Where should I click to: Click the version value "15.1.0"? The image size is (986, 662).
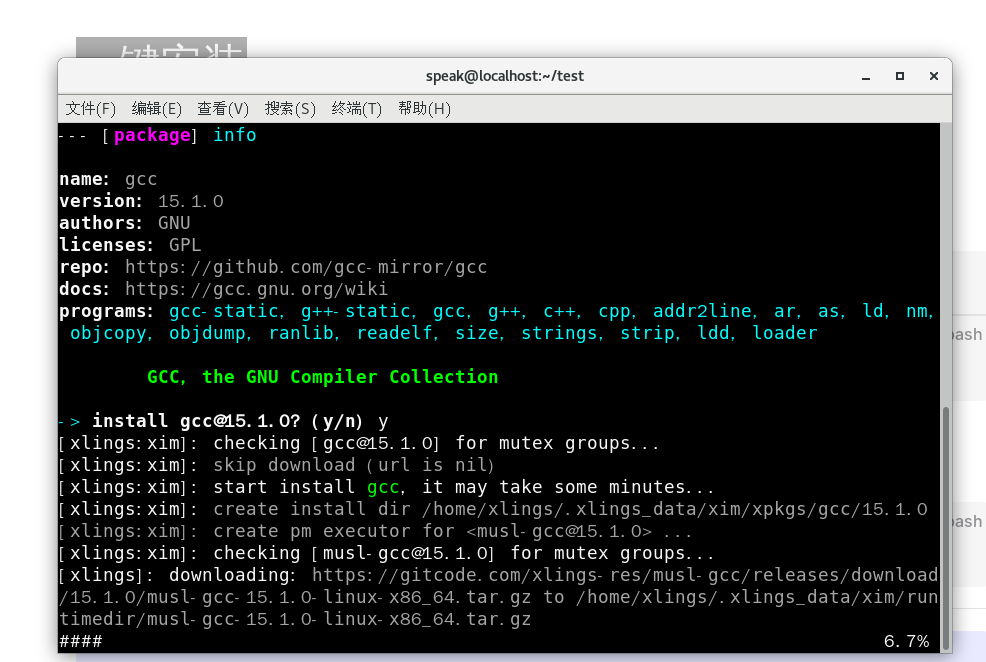click(x=191, y=201)
